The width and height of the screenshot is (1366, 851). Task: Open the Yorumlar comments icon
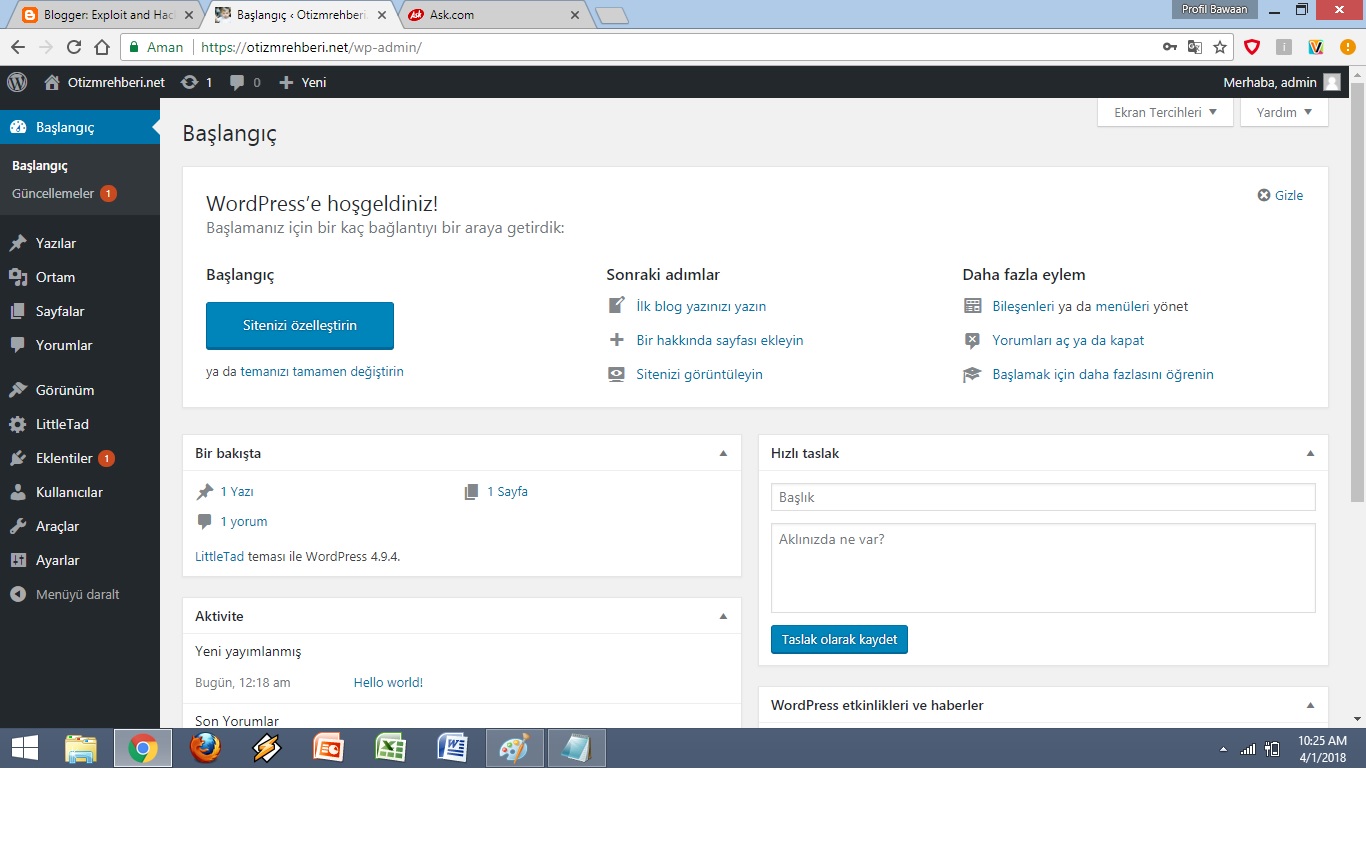17,345
